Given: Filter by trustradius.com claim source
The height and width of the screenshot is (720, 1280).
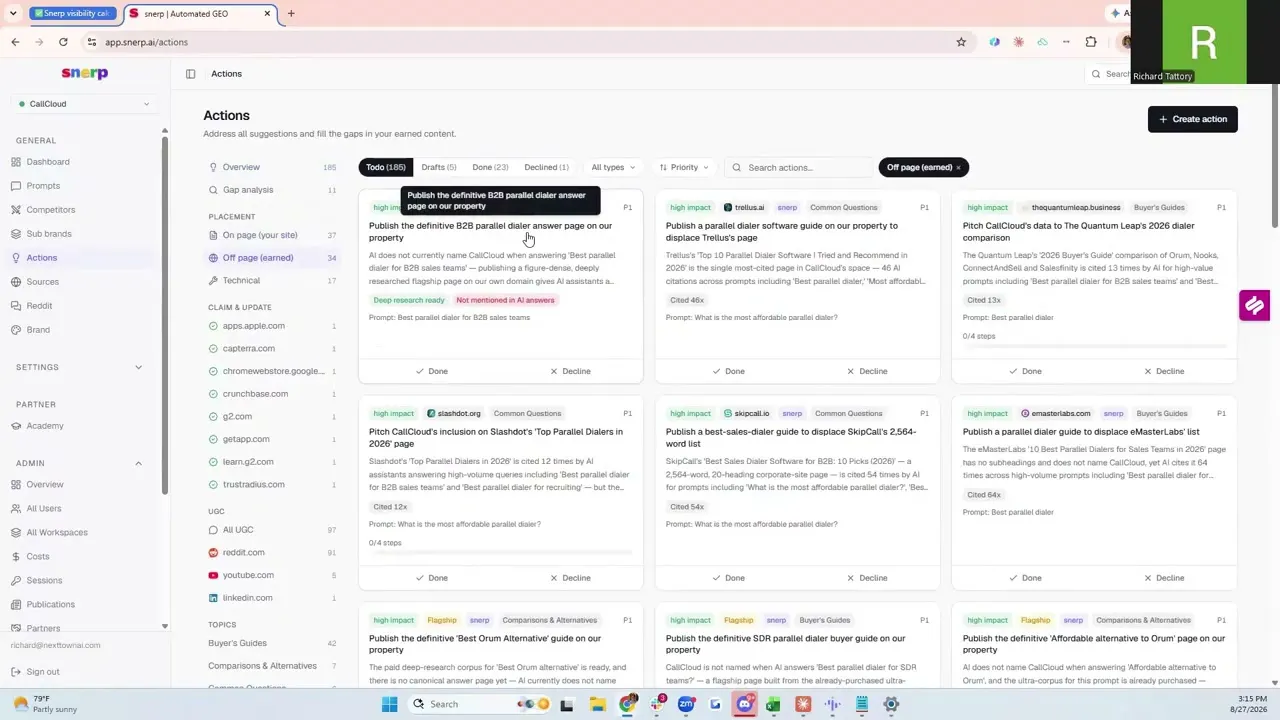Looking at the screenshot, I should click(272, 485).
